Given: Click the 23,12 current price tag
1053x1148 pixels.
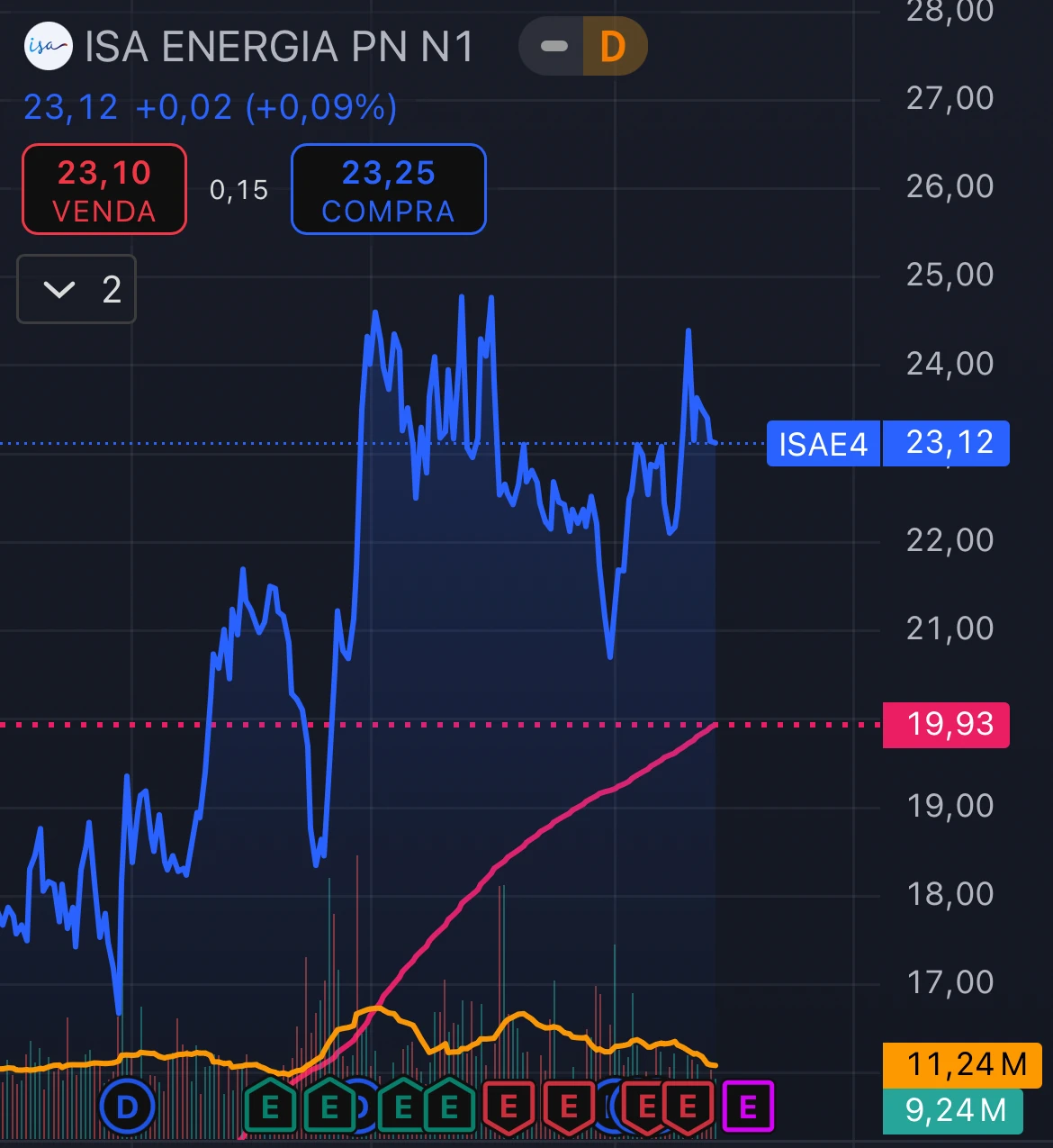Looking at the screenshot, I should click(947, 443).
